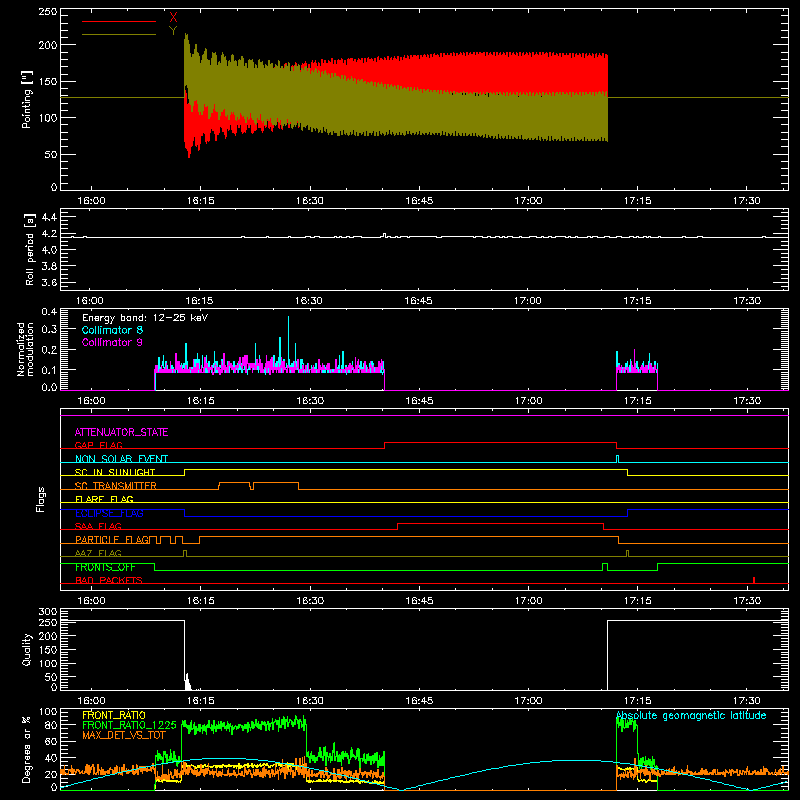Click the tallest cyan Collimator 8 modulation spike

point(288,342)
